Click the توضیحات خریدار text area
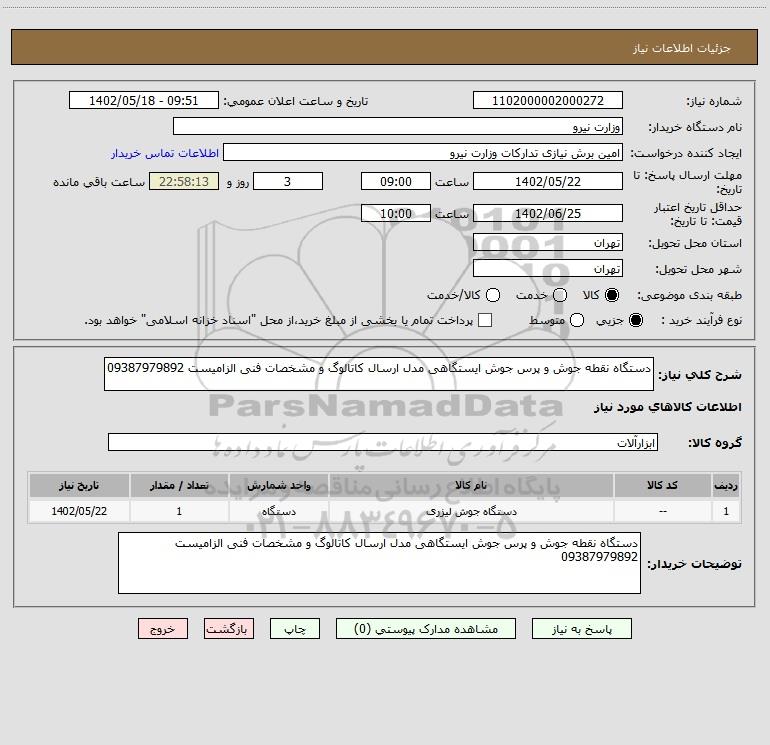Screen dimensions: 770x745 click(x=379, y=563)
